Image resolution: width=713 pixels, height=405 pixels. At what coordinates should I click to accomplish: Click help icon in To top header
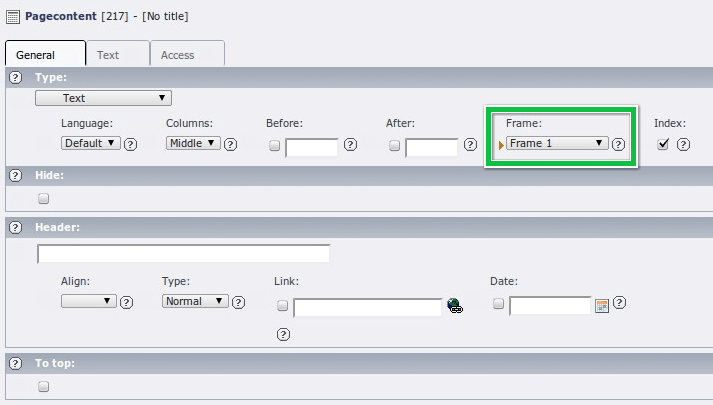point(16,363)
